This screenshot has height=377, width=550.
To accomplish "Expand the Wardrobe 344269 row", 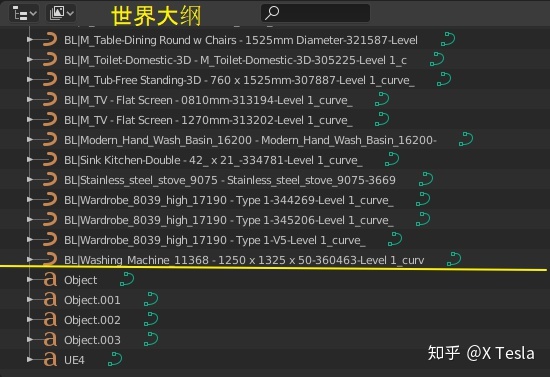I will click(x=30, y=200).
